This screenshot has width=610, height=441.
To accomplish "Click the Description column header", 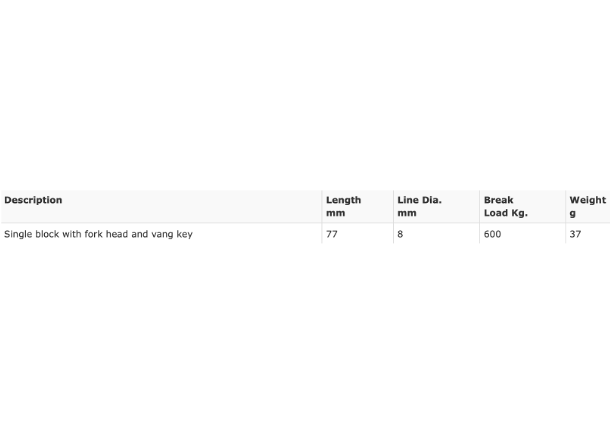I will 33,200.
